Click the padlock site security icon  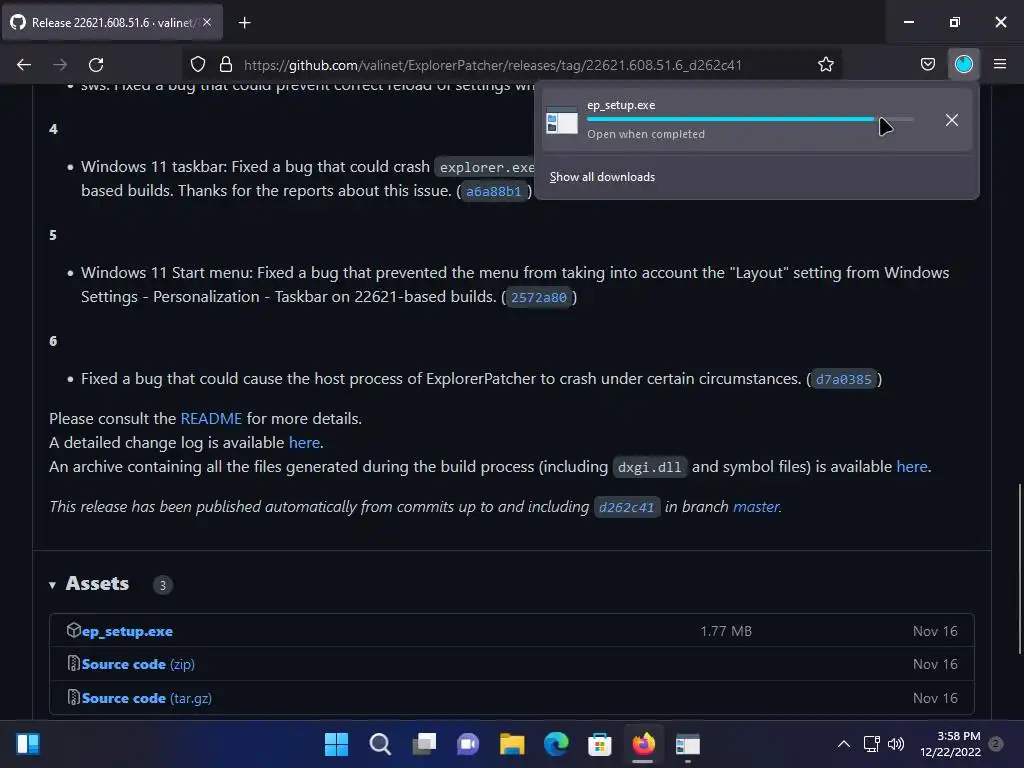tap(226, 65)
